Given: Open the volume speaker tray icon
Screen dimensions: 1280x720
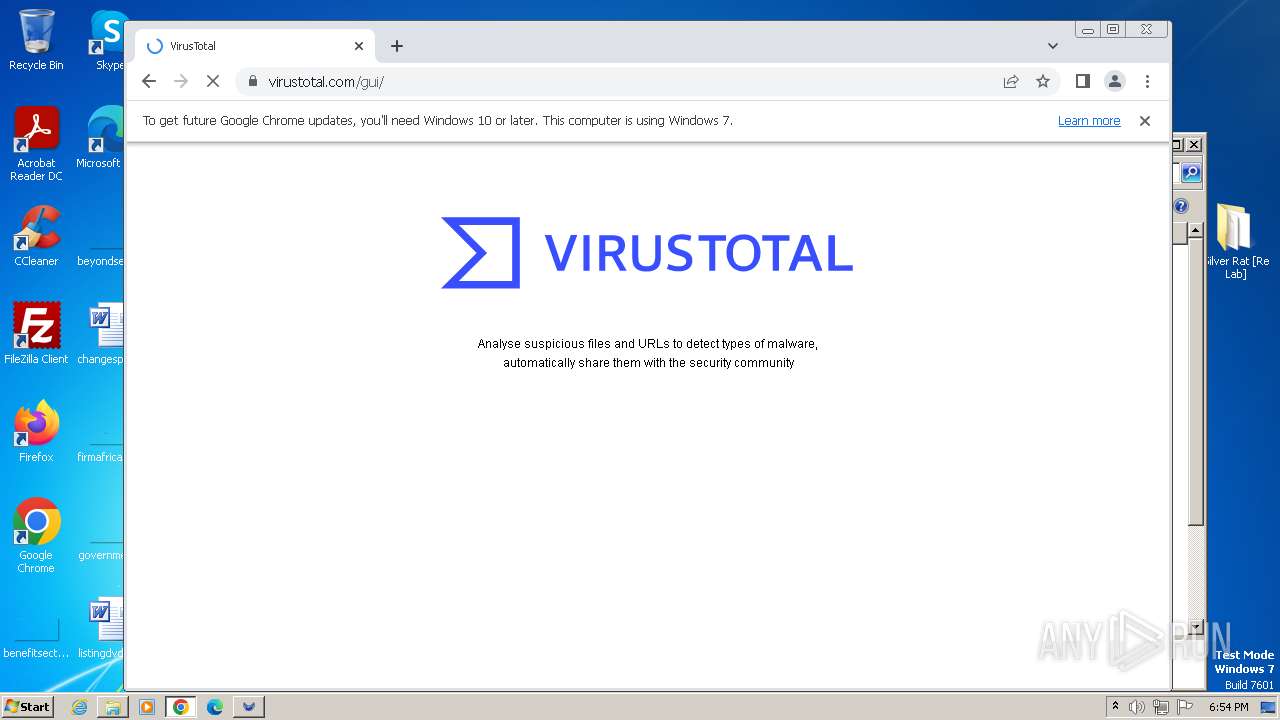Looking at the screenshot, I should pos(1137,707).
